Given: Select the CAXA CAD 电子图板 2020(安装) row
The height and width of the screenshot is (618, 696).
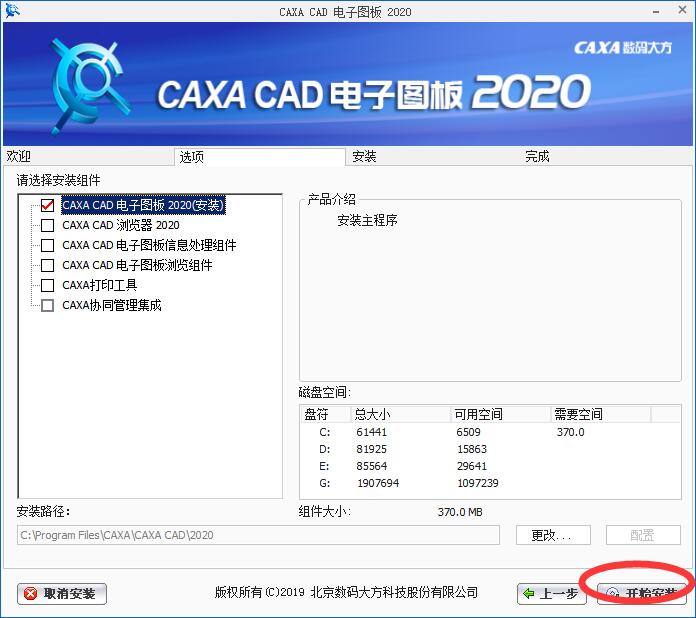Looking at the screenshot, I should 143,205.
